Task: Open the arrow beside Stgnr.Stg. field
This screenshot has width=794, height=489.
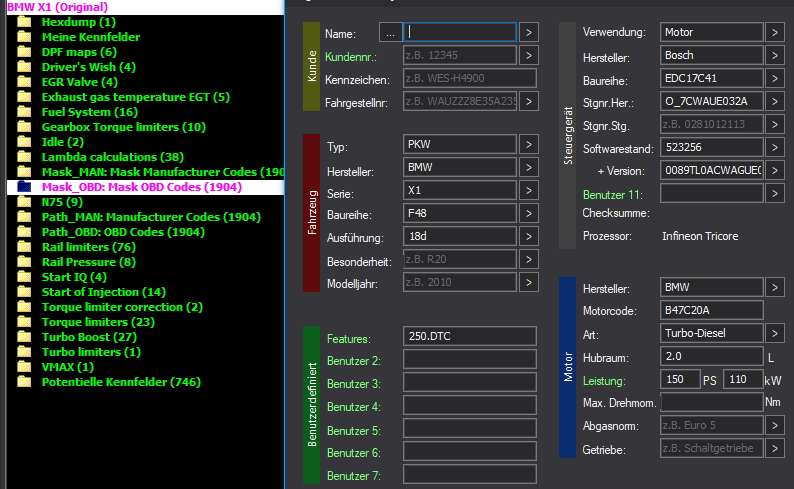Action: click(x=775, y=124)
